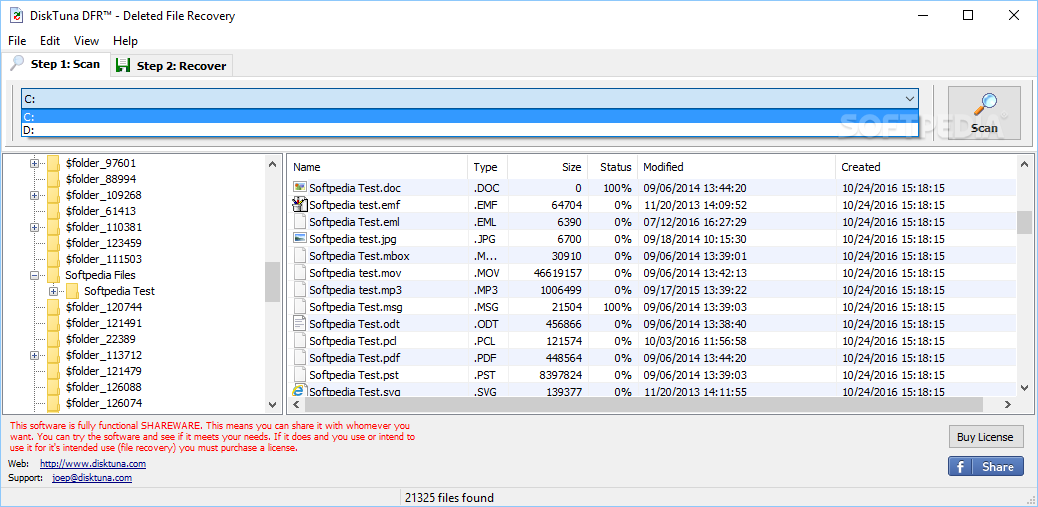Screen dimensions: 1038x507
Task: Click the folder icon of $folder_61413
Action: [x=54, y=211]
